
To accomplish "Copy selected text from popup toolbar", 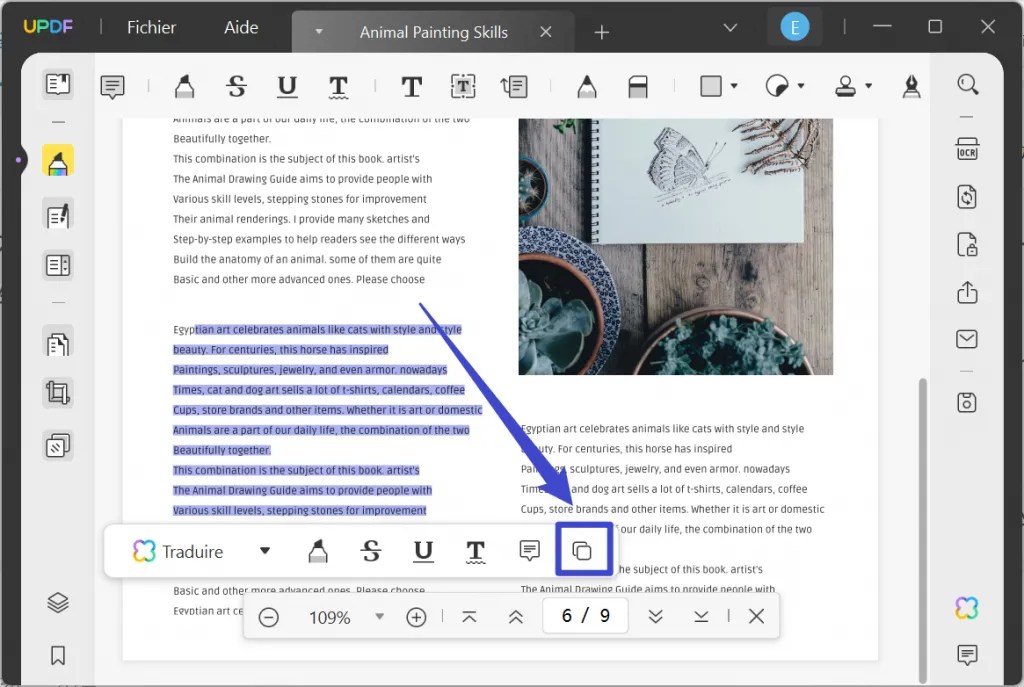I will (582, 551).
